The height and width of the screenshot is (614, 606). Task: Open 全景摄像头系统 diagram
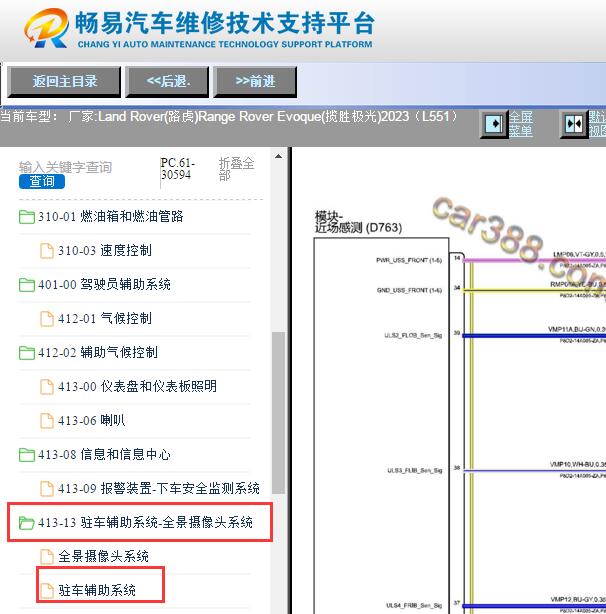103,557
